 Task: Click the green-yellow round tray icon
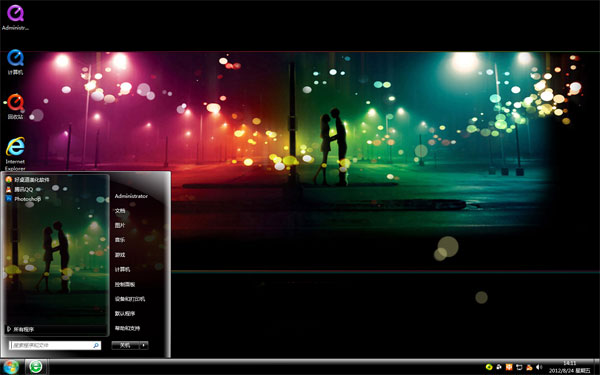(x=489, y=367)
